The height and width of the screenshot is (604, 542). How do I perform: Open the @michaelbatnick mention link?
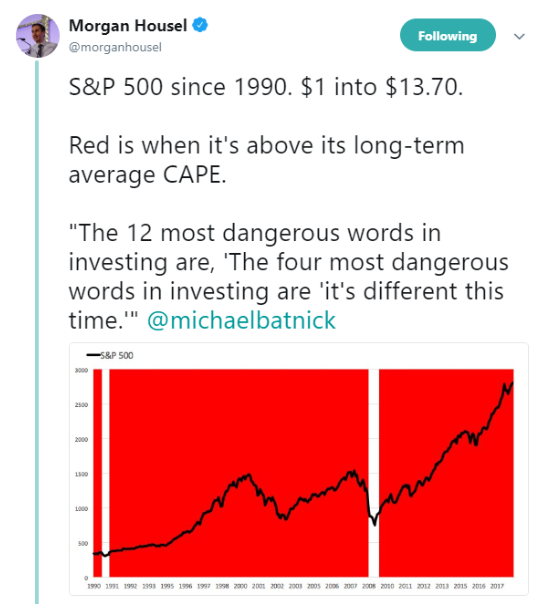(x=242, y=320)
